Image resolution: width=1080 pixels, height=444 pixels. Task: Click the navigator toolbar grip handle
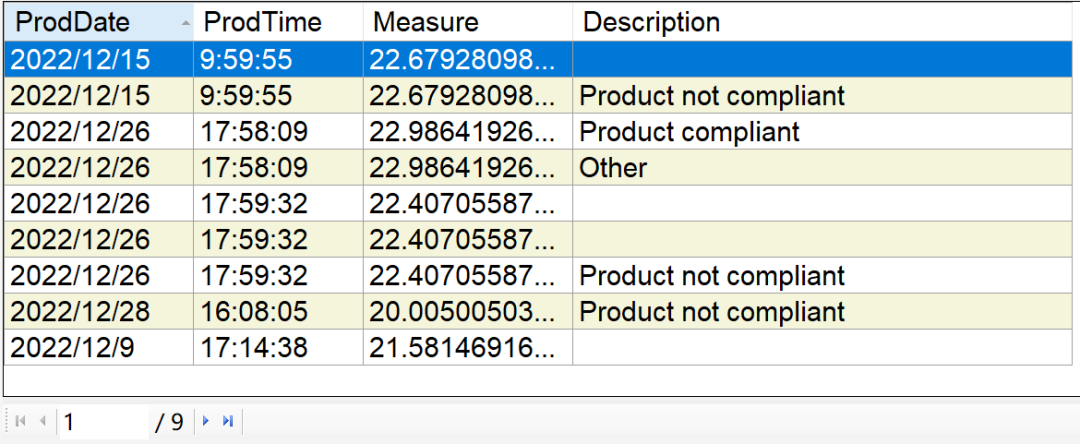click(x=5, y=422)
